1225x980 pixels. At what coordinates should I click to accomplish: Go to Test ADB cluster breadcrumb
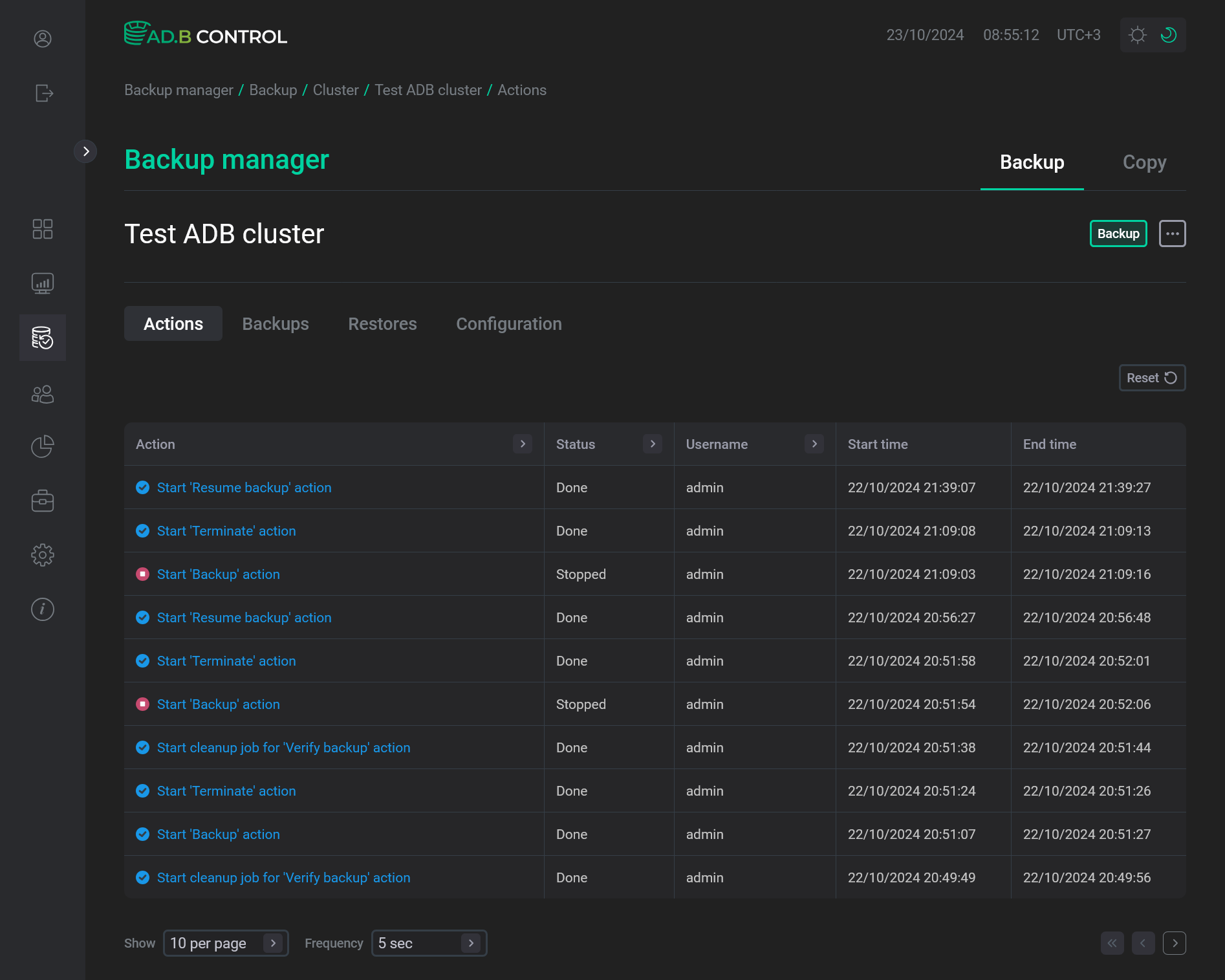[x=428, y=90]
